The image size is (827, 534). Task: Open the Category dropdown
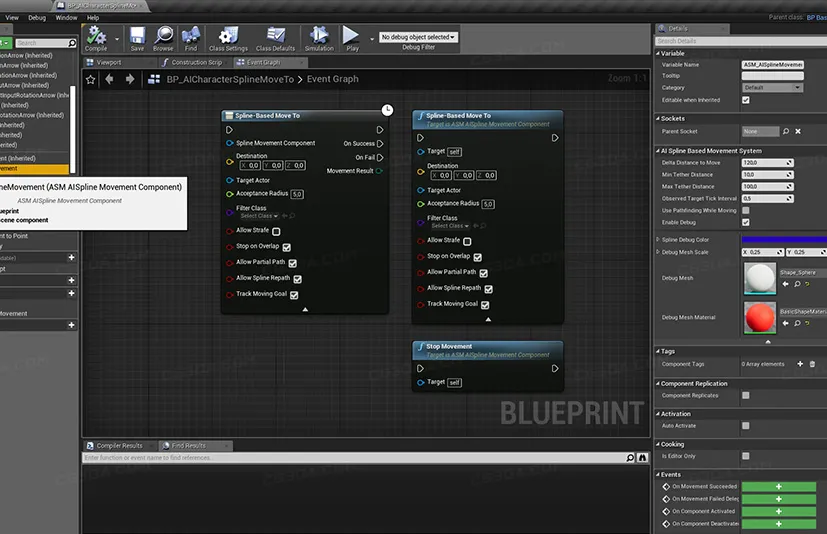773,88
